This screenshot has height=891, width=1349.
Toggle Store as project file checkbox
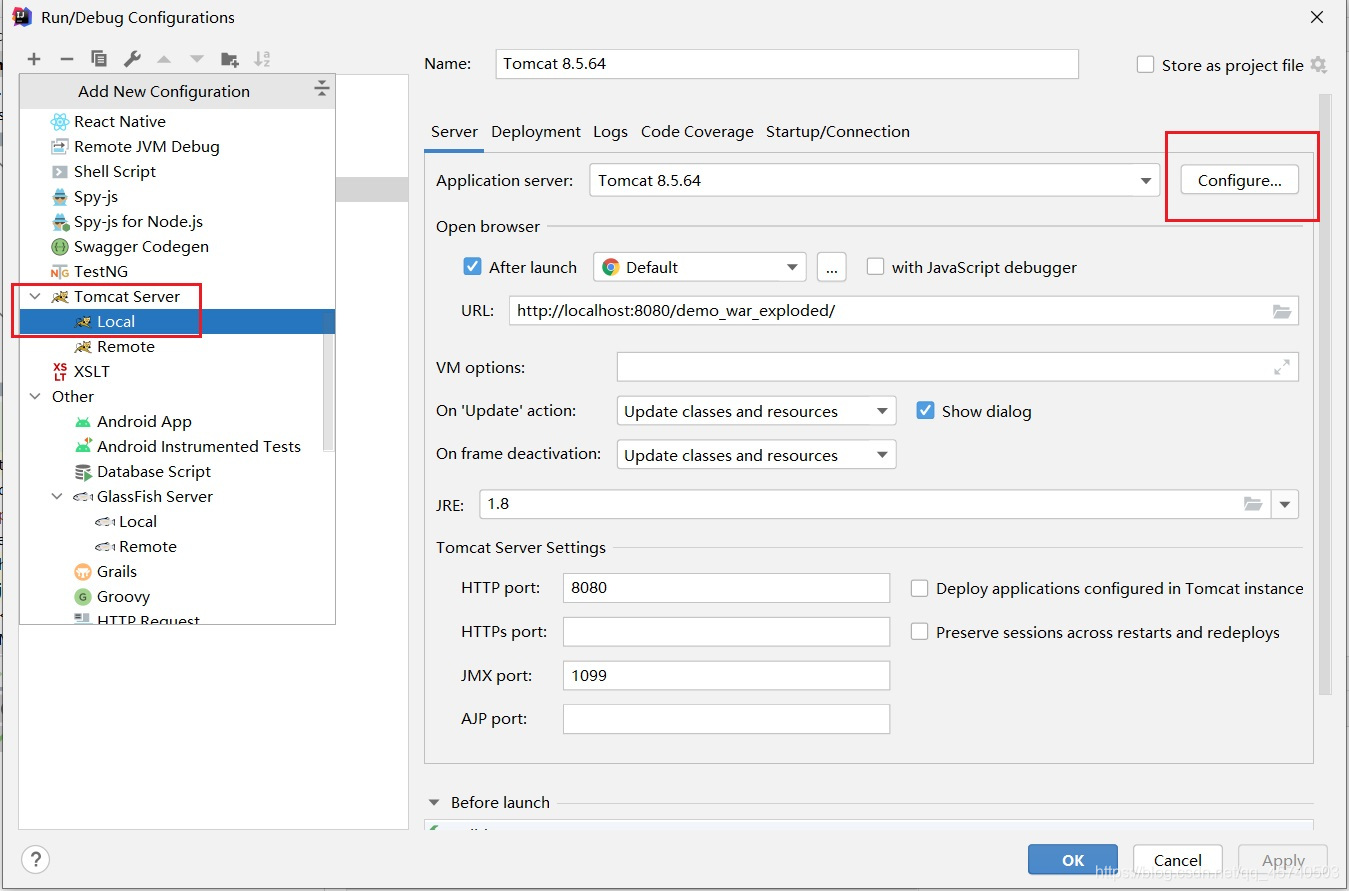tap(1146, 65)
